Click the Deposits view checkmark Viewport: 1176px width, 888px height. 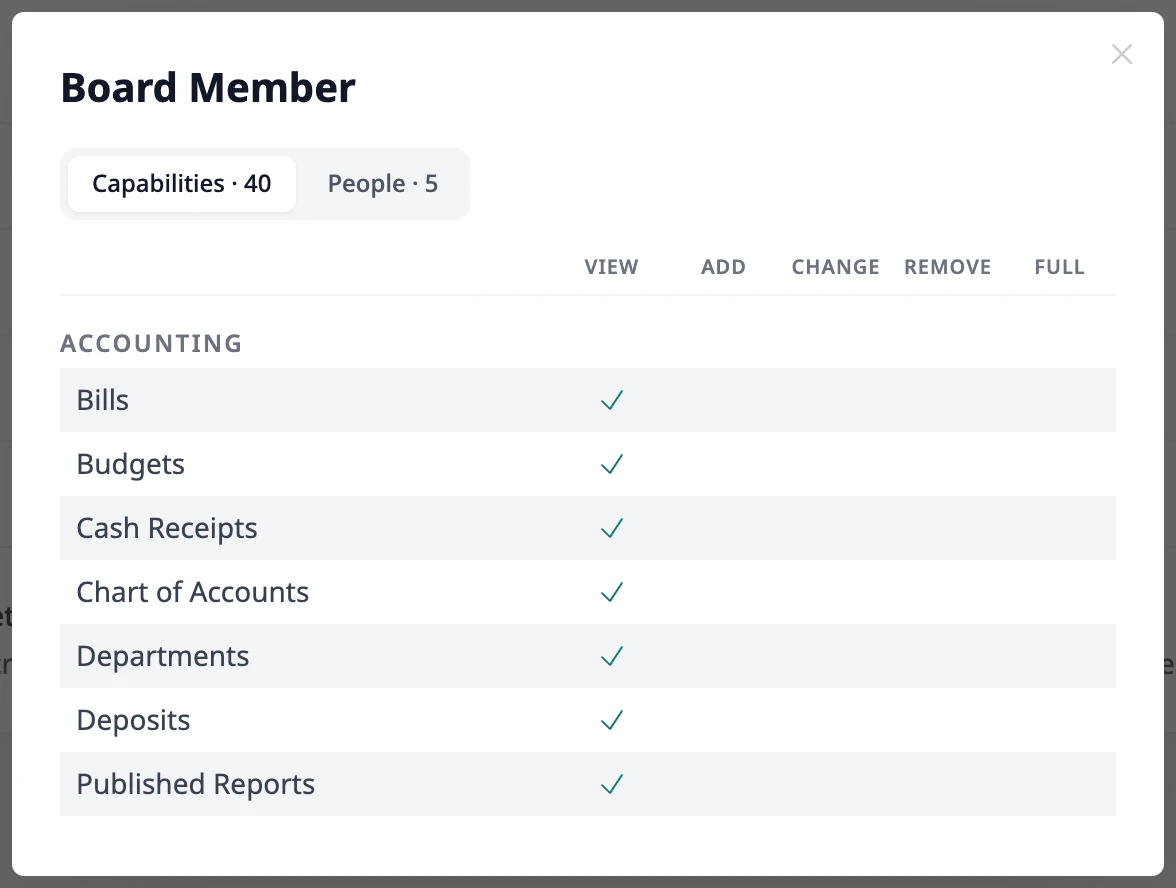point(612,720)
